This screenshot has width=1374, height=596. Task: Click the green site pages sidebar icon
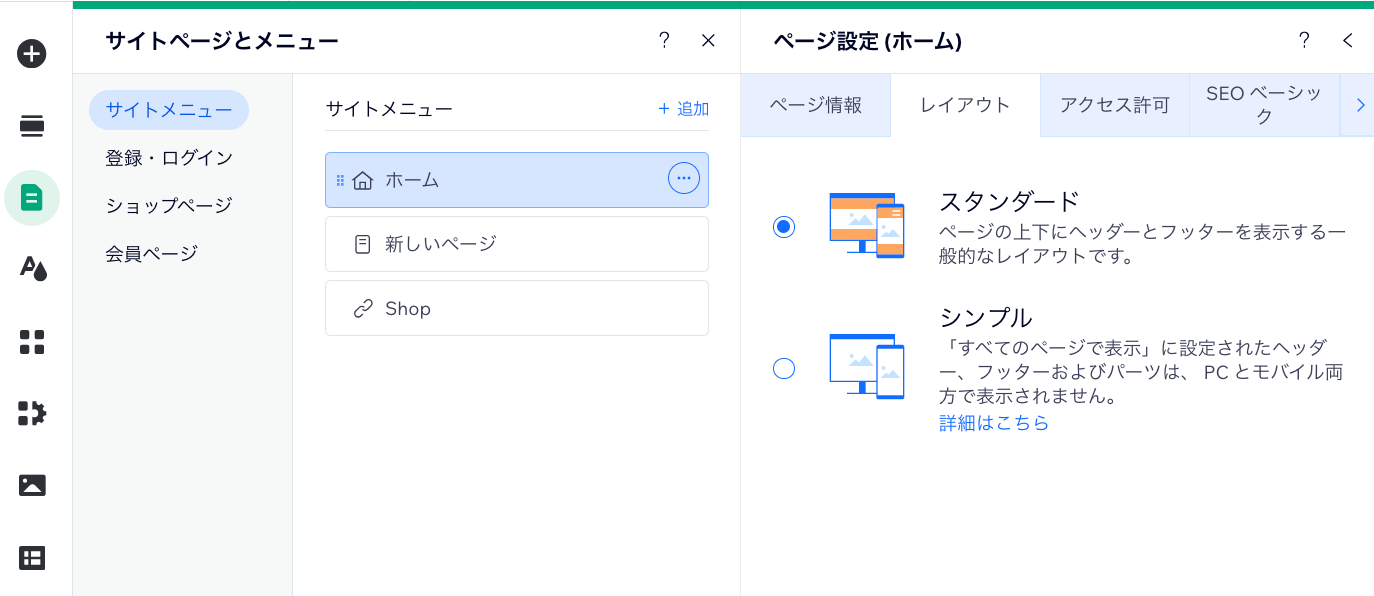[31, 198]
